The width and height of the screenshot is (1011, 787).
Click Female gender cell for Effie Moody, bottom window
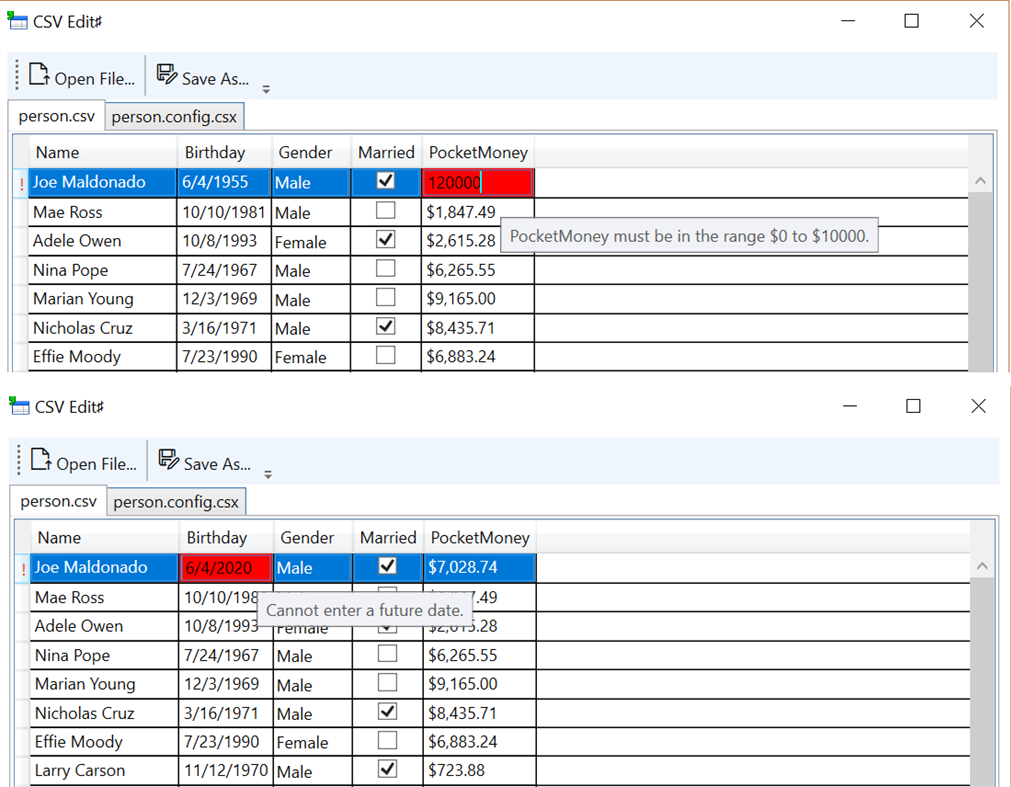pyautogui.click(x=313, y=742)
